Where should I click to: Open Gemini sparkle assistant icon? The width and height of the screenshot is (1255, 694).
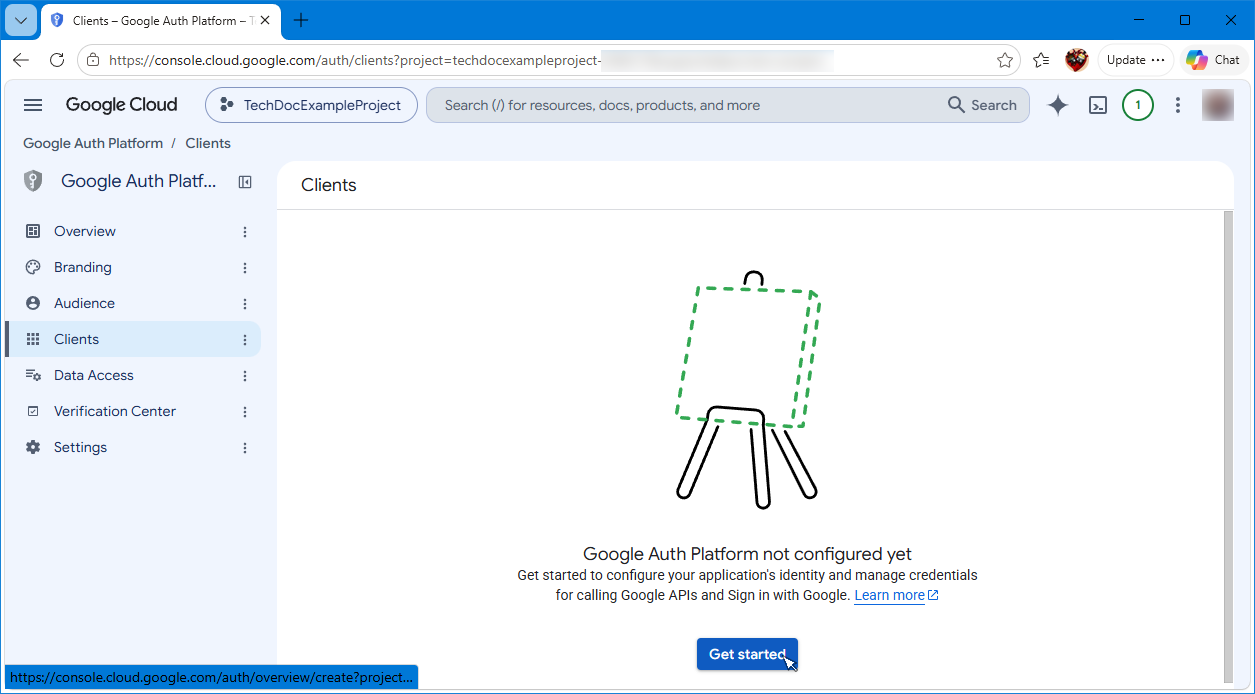click(1058, 105)
